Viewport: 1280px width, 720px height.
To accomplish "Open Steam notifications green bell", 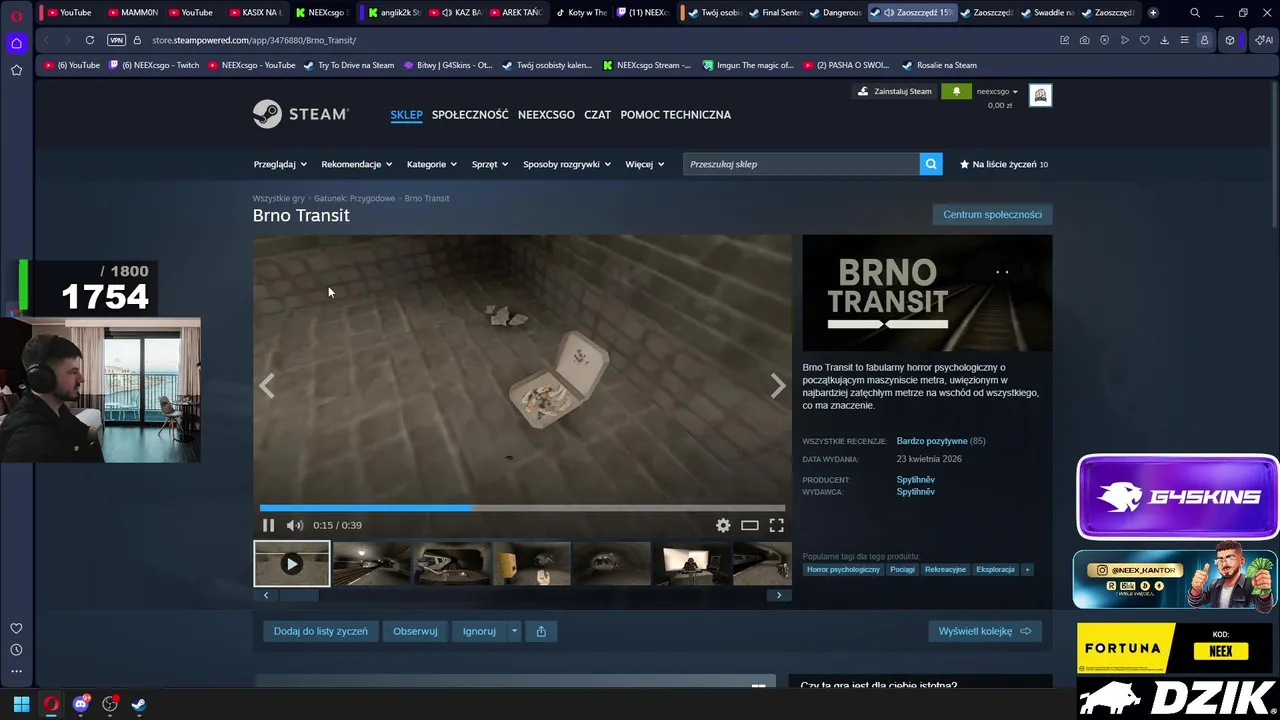I will tap(956, 91).
